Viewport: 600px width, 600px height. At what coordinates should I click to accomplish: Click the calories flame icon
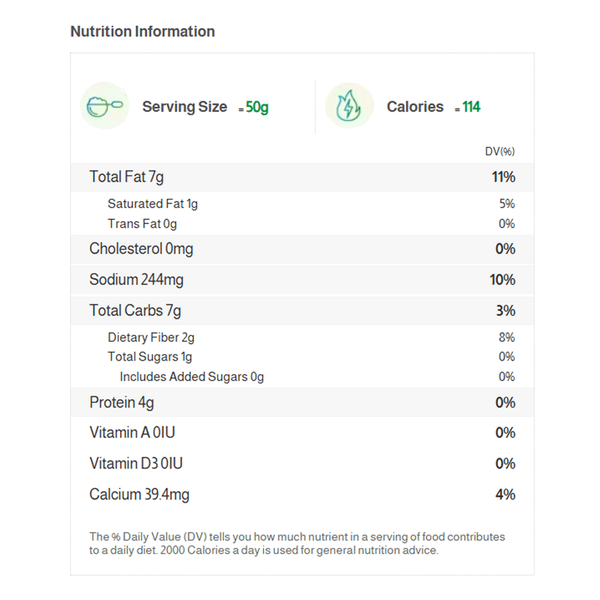pos(349,106)
